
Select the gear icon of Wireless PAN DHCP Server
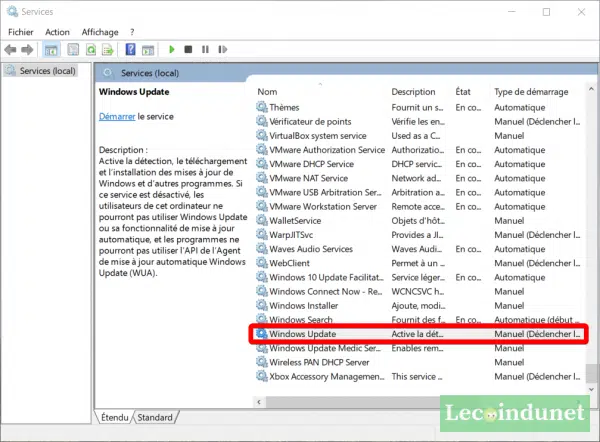[262, 362]
